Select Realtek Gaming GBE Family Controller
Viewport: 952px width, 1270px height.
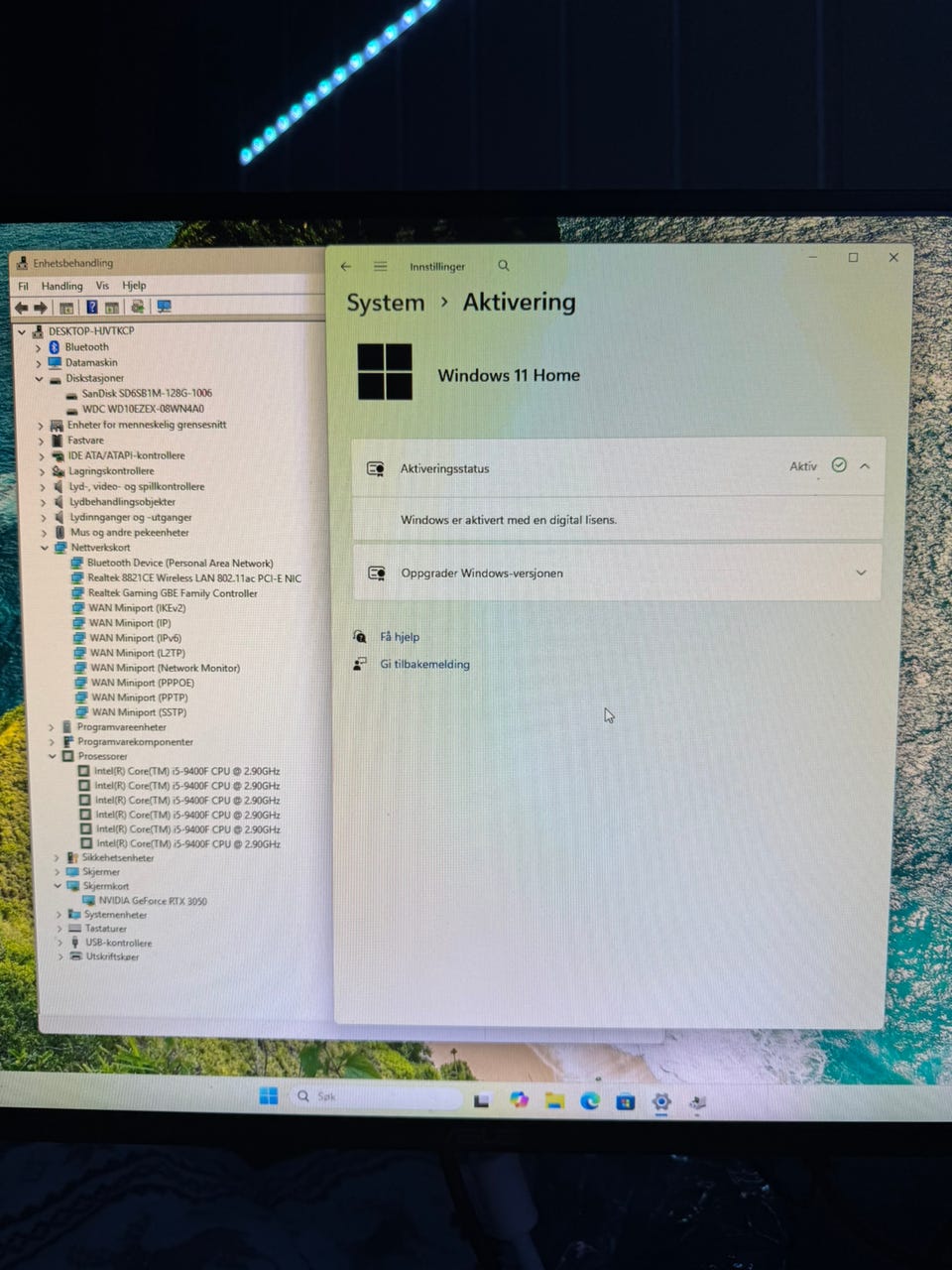tap(173, 593)
